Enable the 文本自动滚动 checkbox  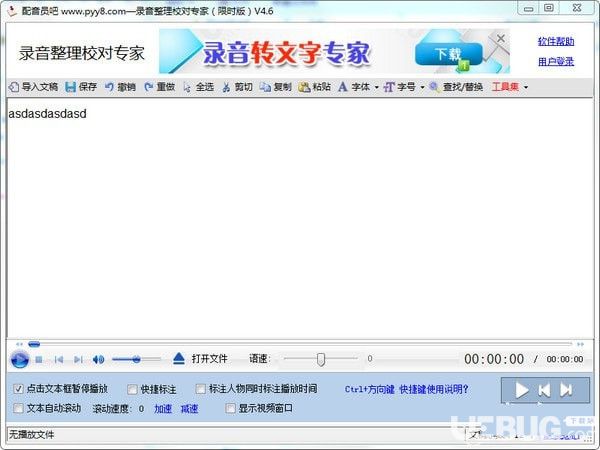pos(18,409)
